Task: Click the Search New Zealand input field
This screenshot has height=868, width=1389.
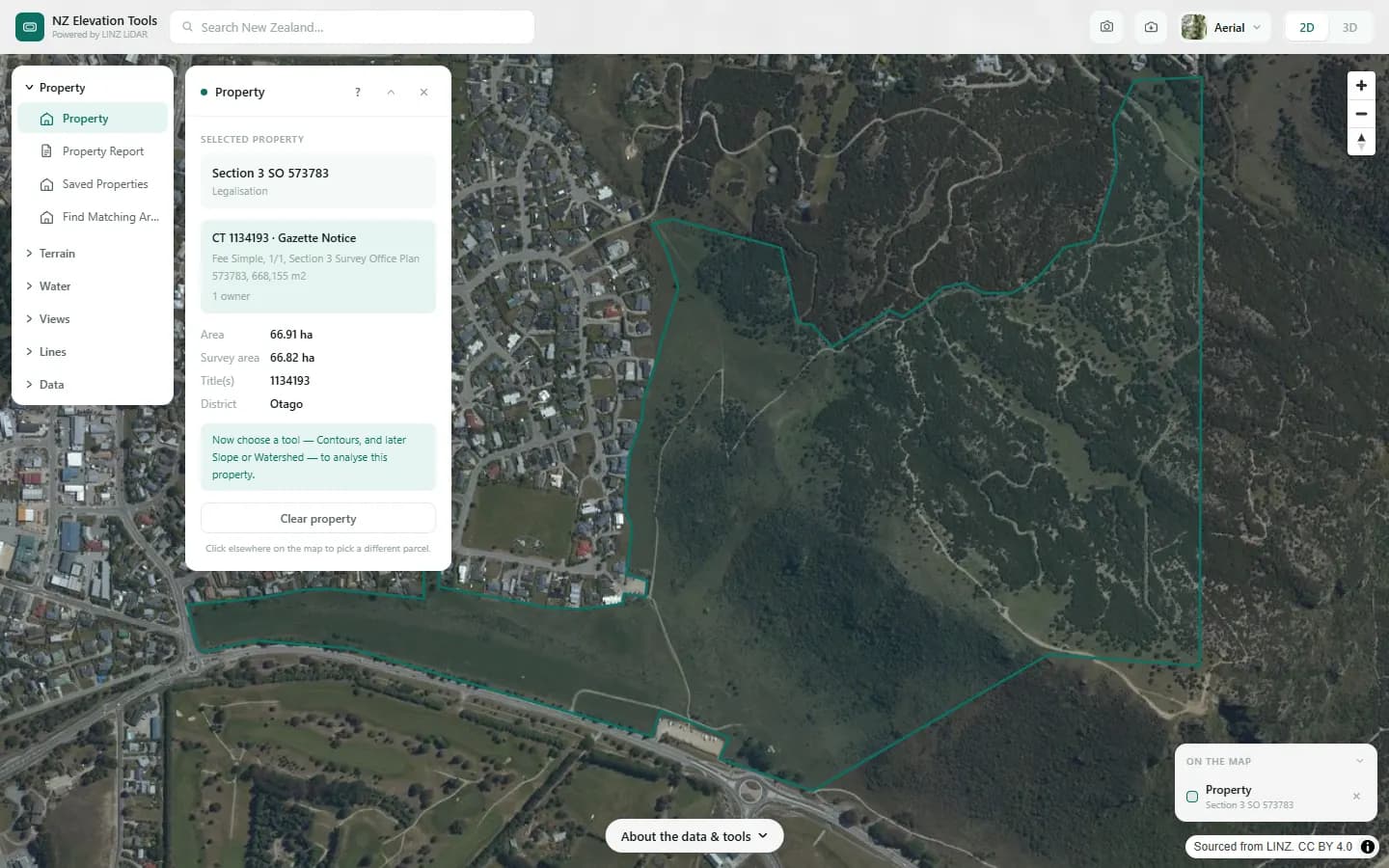Action: click(x=352, y=27)
